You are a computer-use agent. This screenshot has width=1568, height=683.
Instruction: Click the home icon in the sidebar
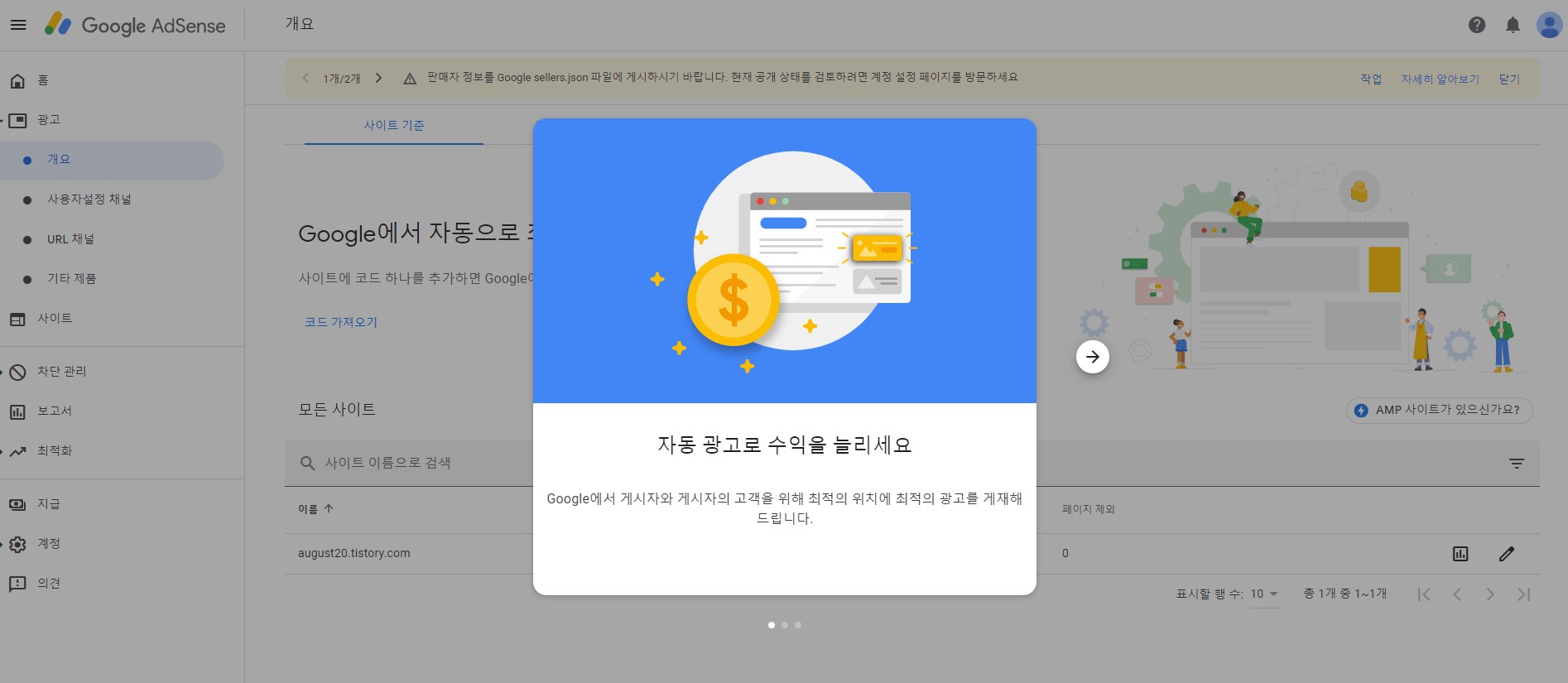point(17,80)
